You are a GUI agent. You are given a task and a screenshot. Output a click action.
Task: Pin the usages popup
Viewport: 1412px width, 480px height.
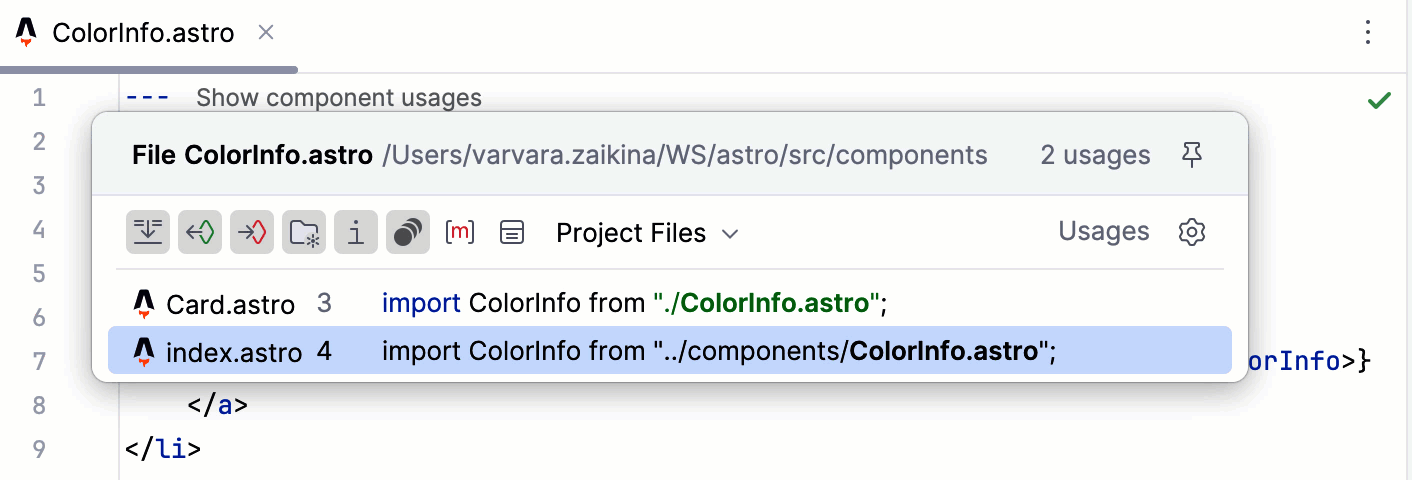1191,155
